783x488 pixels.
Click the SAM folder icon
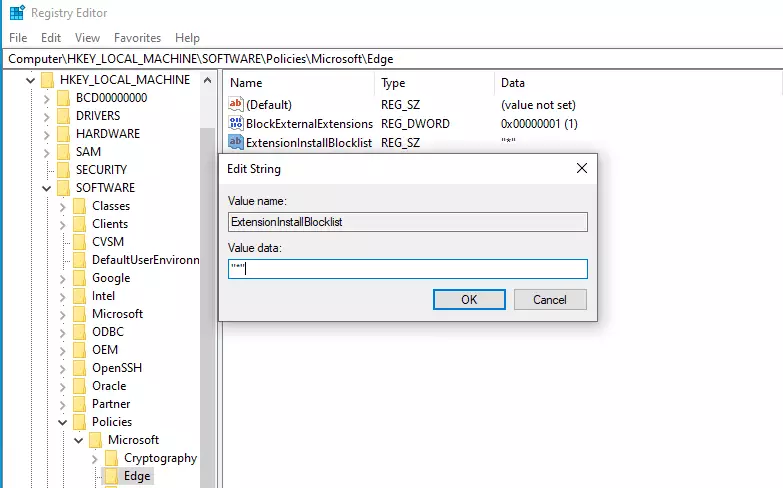pos(63,152)
